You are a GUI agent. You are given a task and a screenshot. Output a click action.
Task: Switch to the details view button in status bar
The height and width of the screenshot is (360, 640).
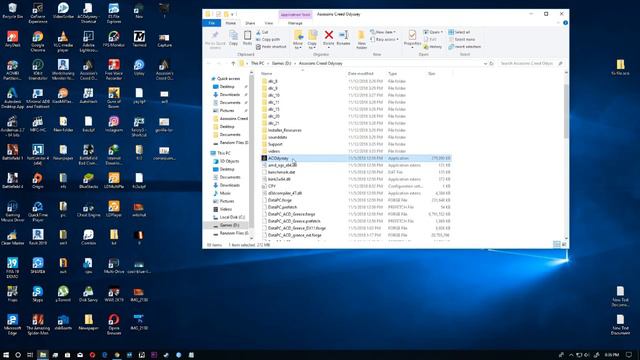click(x=556, y=244)
